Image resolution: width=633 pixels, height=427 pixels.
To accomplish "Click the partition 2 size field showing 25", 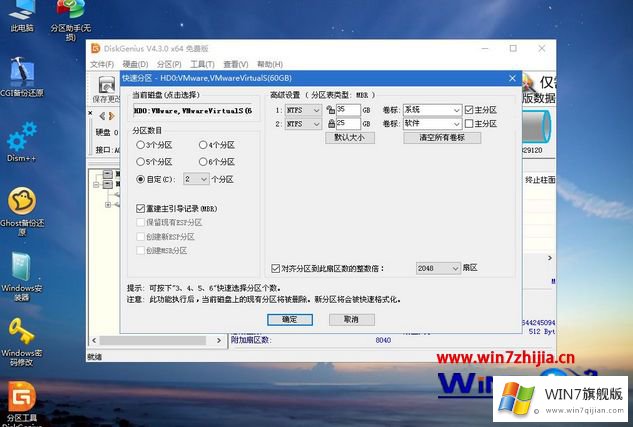I will [x=348, y=123].
